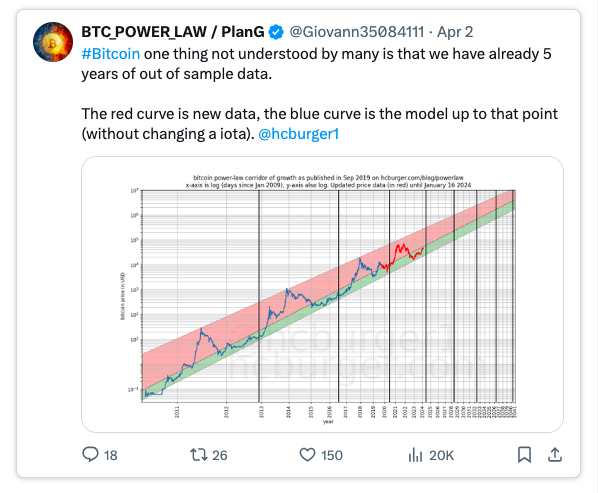Click the retweet arrows icon
Viewport: 598px width, 493px height.
[x=199, y=454]
